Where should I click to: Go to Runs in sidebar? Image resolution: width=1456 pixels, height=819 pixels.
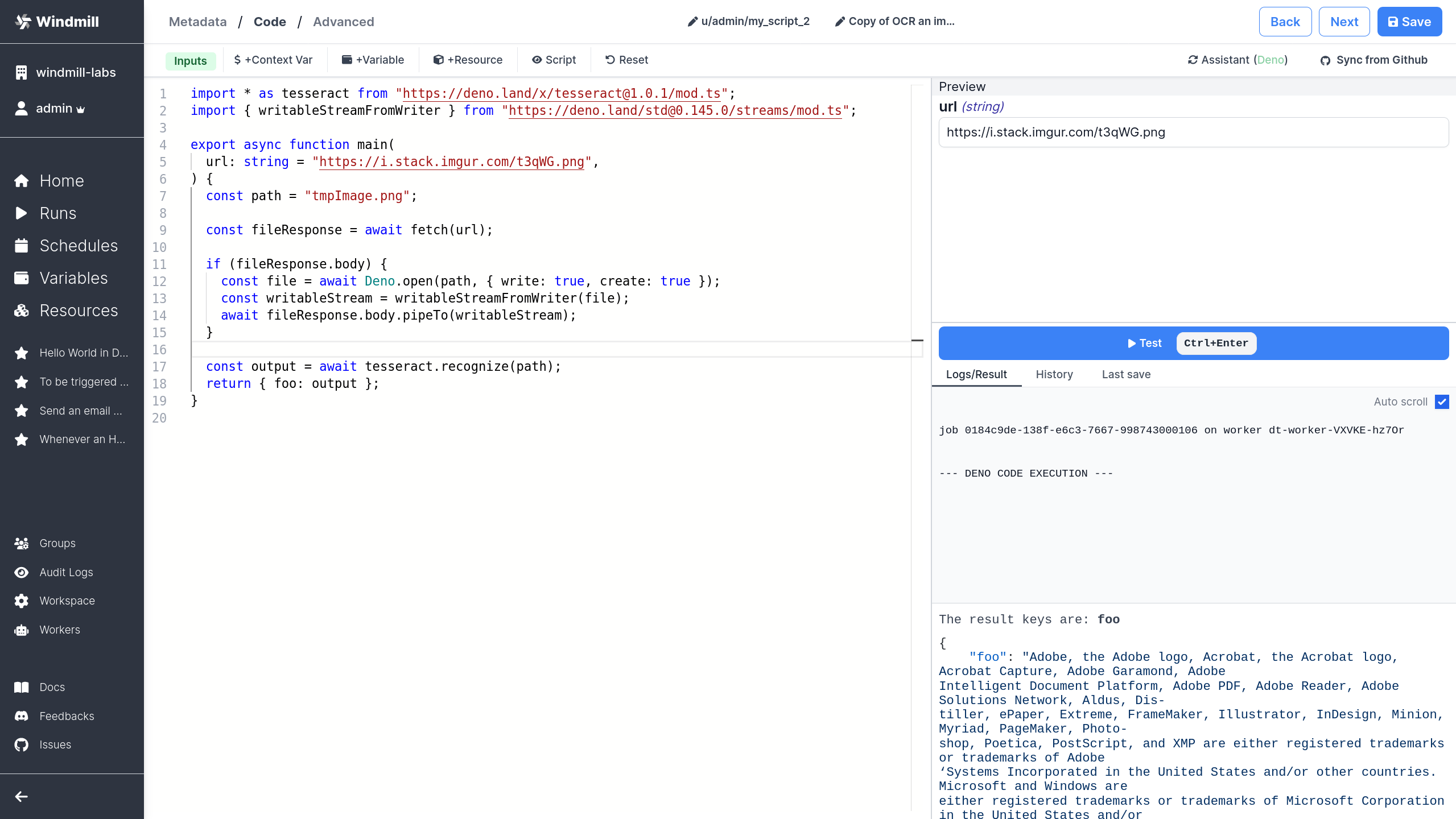coord(57,213)
